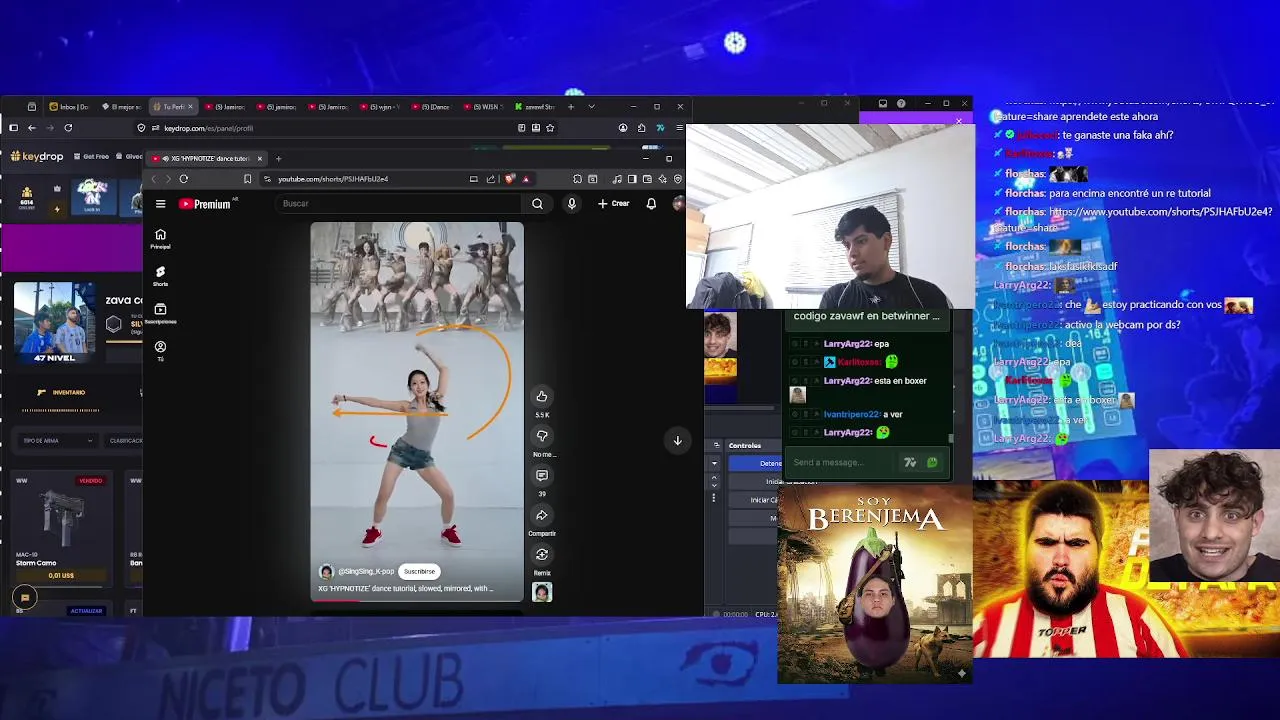Viewport: 1280px width, 720px height.
Task: Open the TIPO DE ARMA dropdown
Action: coord(58,440)
